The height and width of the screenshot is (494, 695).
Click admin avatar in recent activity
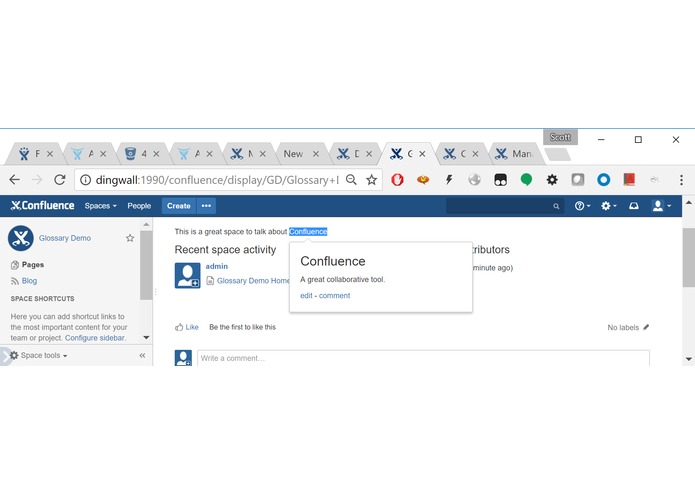coord(187,275)
